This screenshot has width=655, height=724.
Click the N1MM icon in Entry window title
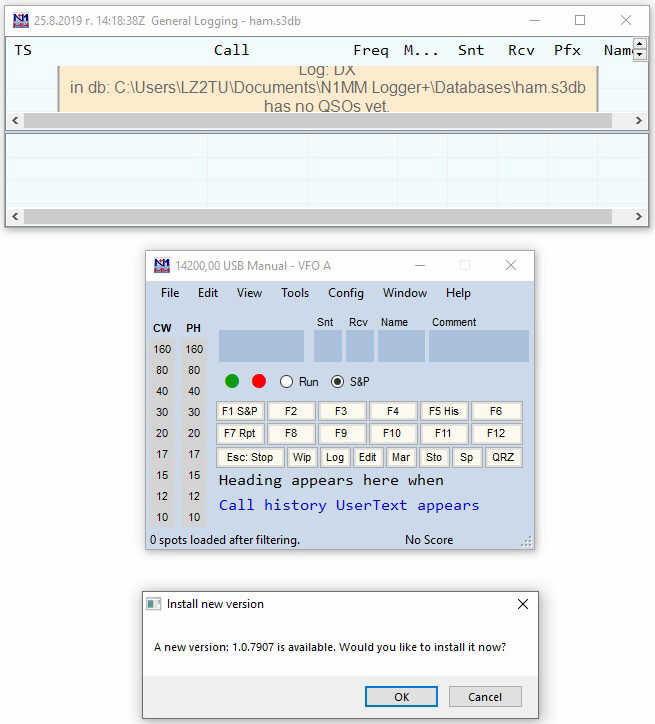coord(162,265)
